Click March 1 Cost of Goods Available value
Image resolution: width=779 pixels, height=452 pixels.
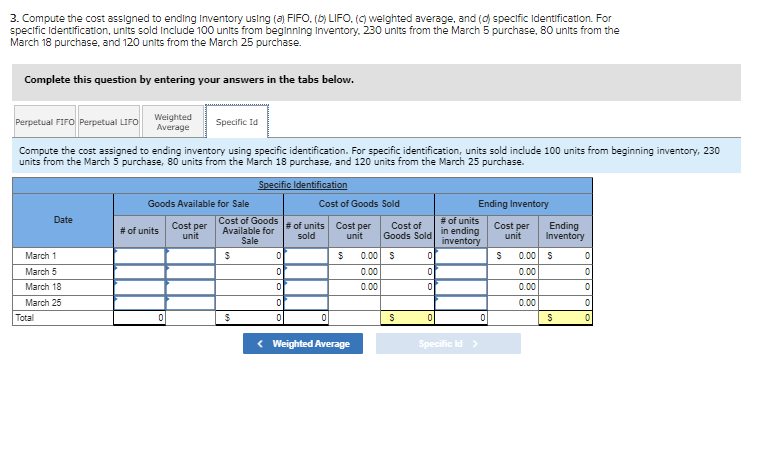[x=249, y=256]
